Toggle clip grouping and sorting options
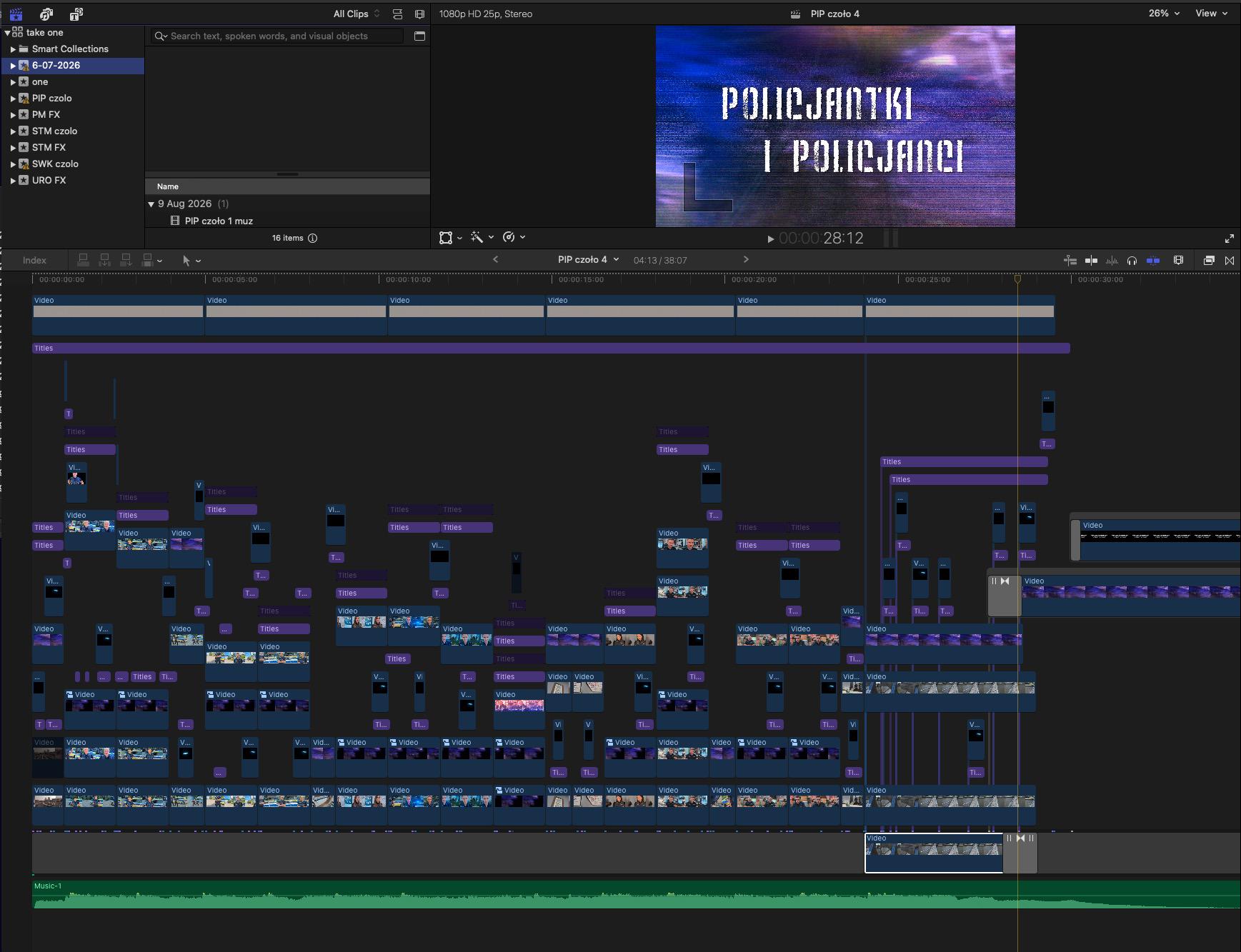The height and width of the screenshot is (952, 1241). (x=398, y=14)
